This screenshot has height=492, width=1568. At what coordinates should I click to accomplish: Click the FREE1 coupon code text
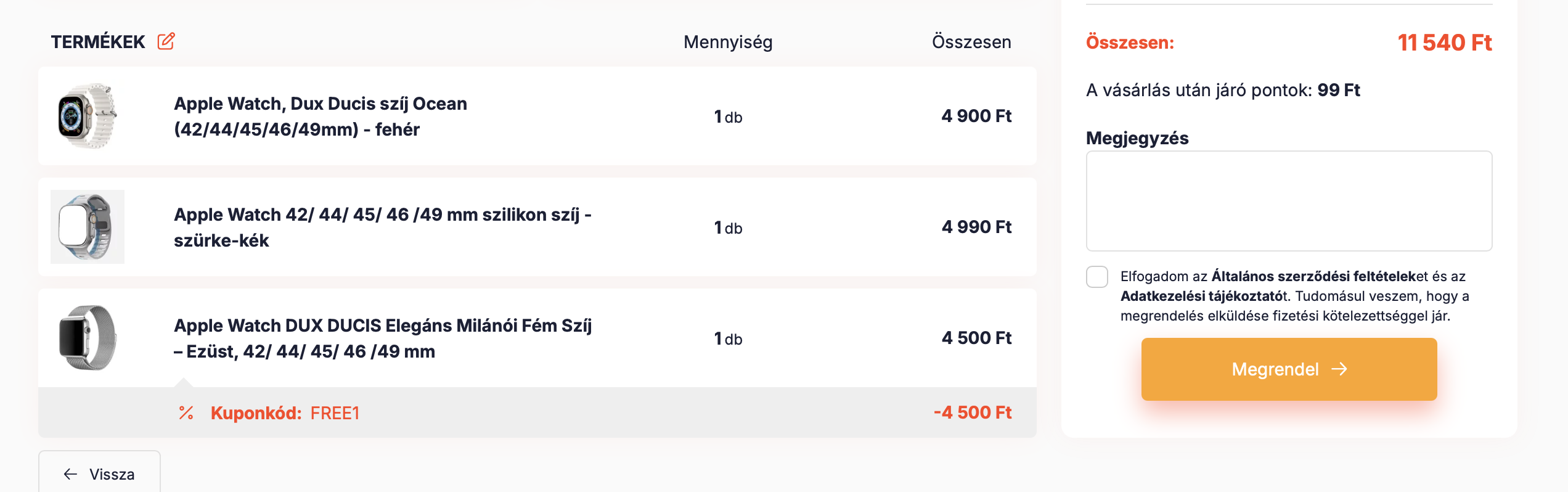coord(335,413)
